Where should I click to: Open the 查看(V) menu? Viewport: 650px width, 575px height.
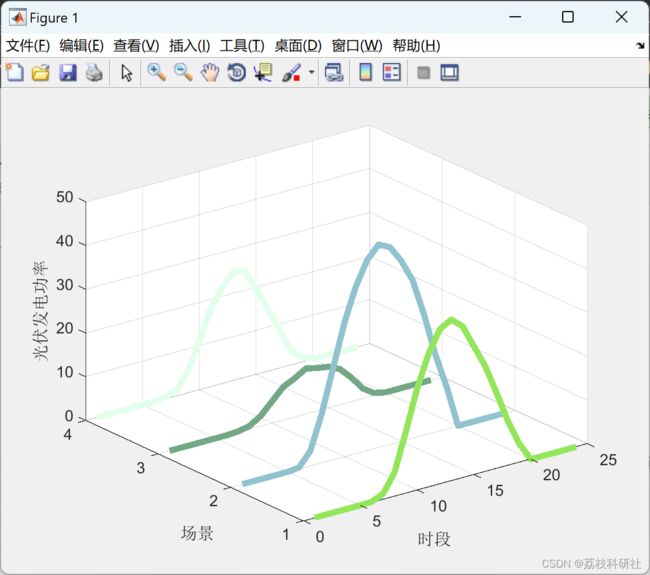pyautogui.click(x=136, y=46)
